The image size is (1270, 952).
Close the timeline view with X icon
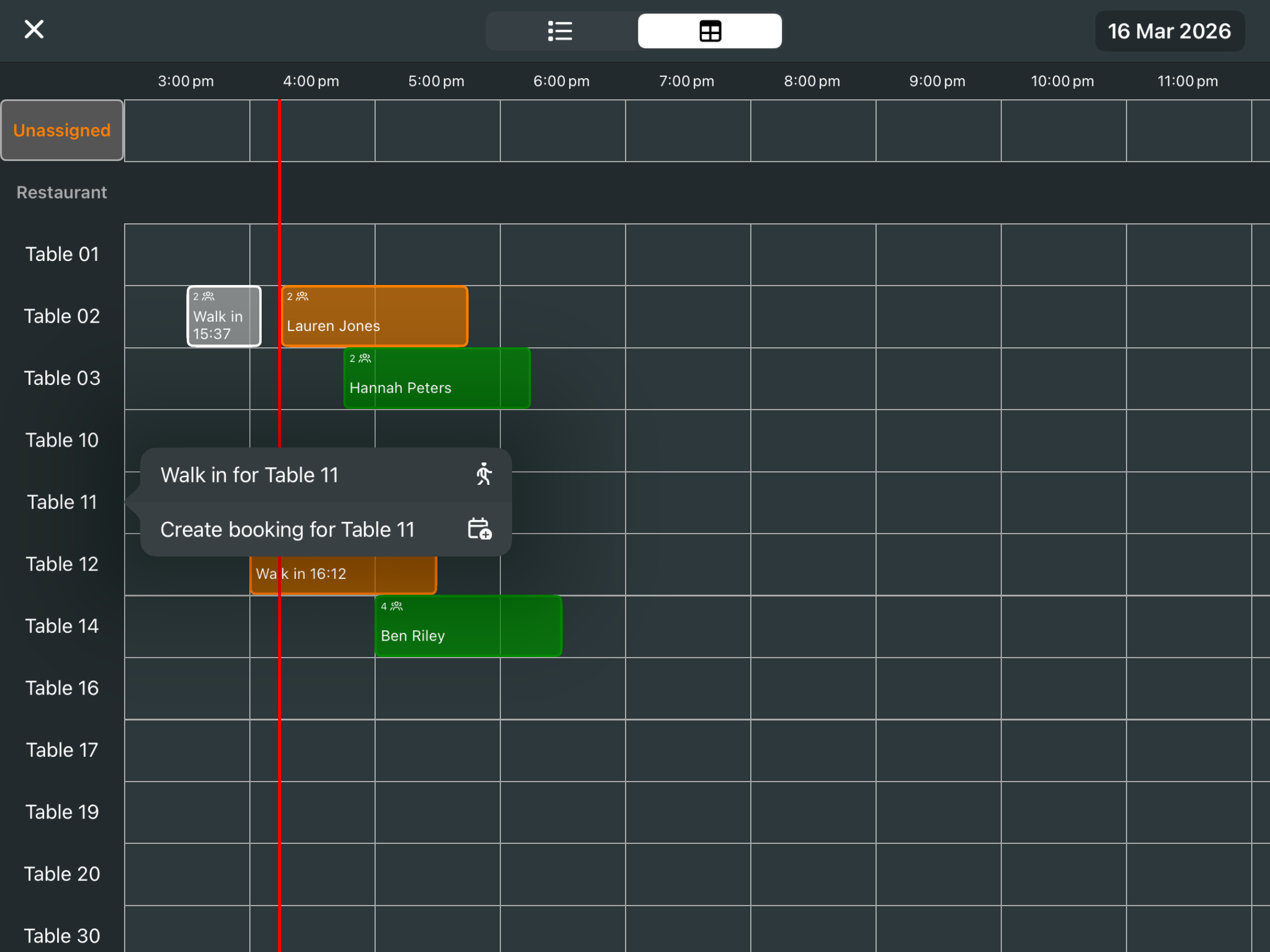[34, 29]
